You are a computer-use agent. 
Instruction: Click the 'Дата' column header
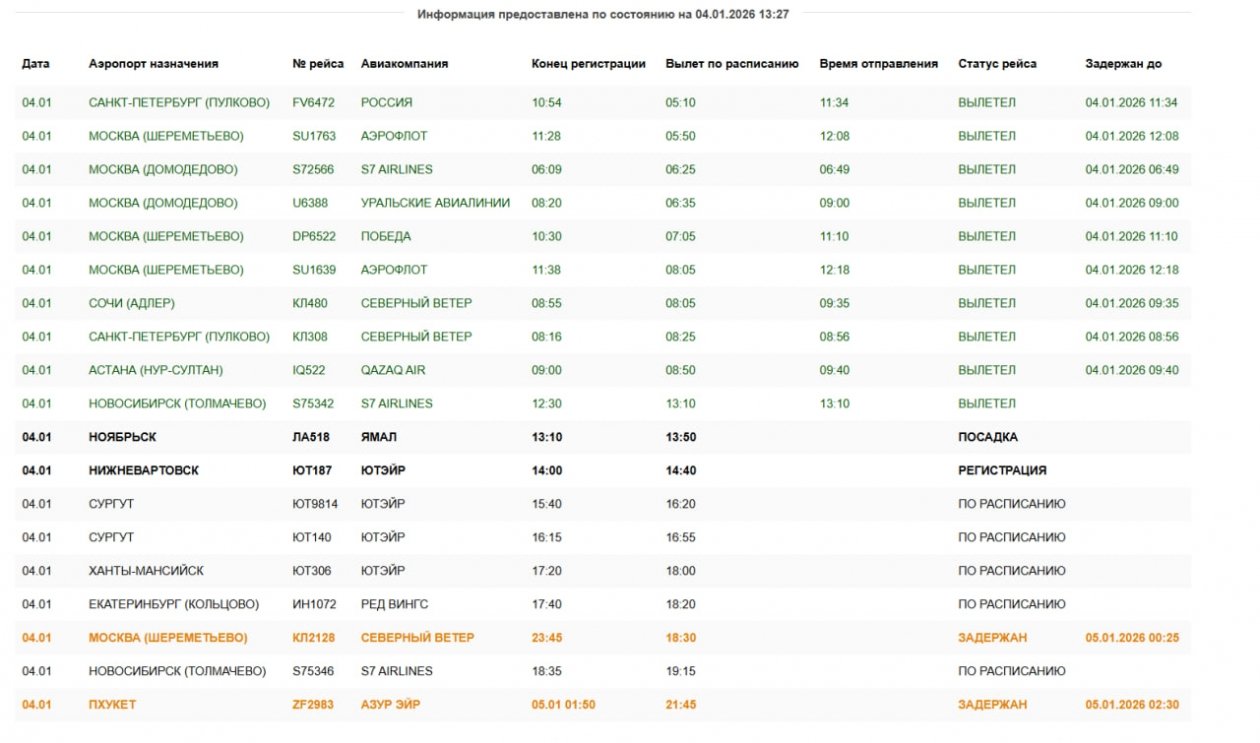(35, 64)
